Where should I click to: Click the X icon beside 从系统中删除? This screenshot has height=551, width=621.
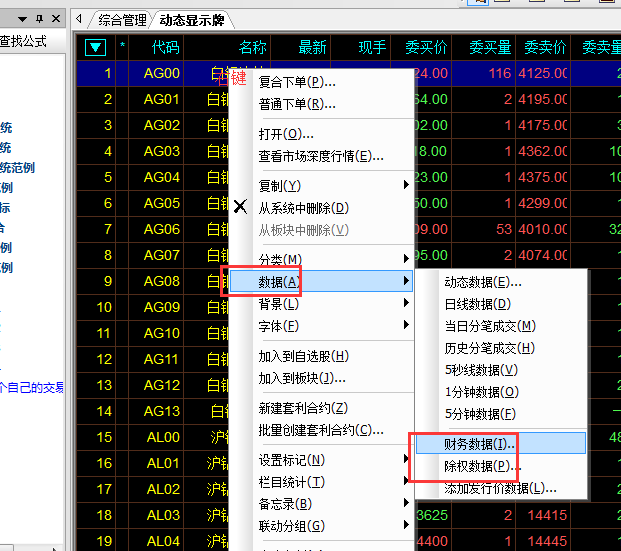(x=240, y=207)
